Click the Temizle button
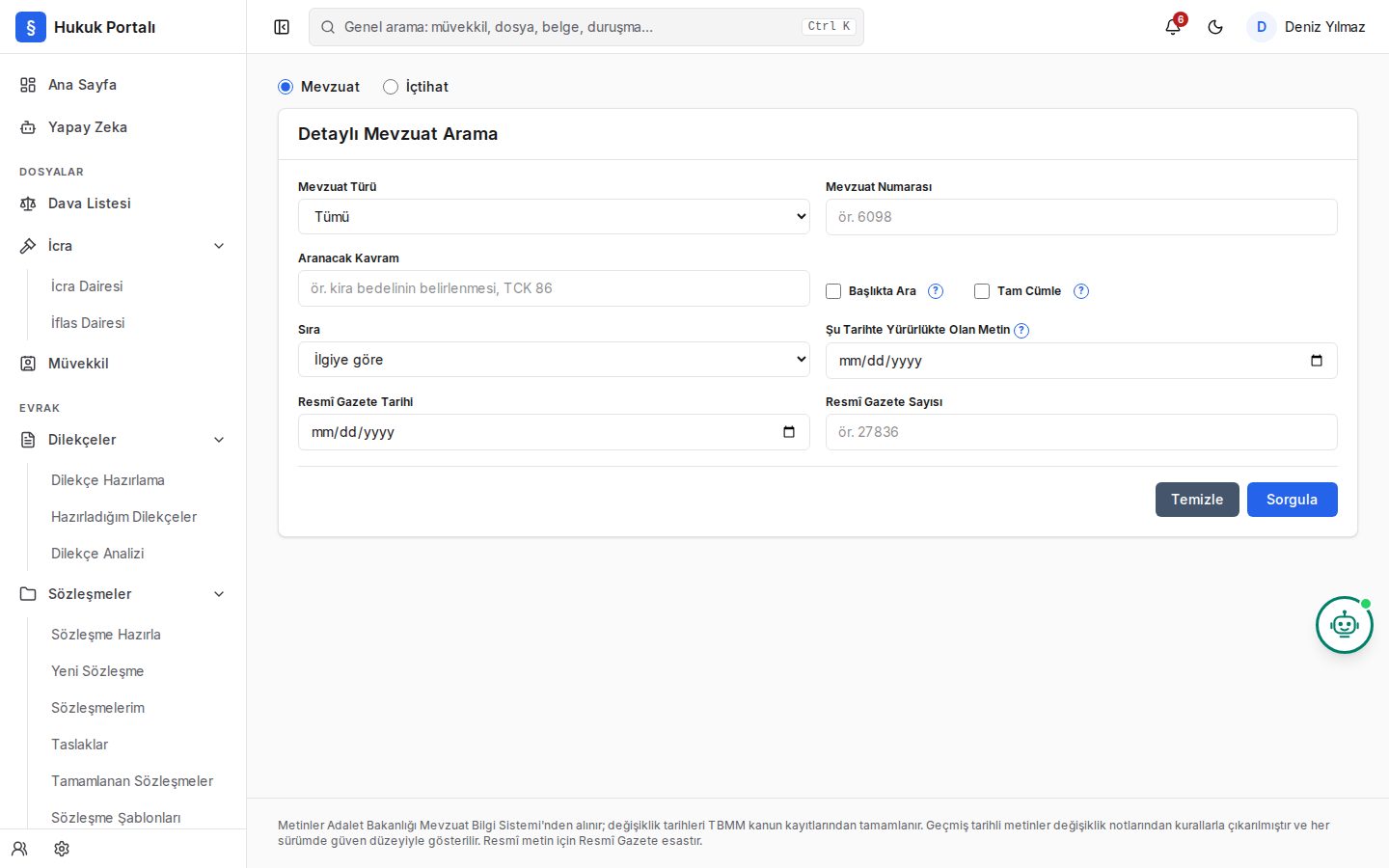1389x868 pixels. pos(1197,500)
